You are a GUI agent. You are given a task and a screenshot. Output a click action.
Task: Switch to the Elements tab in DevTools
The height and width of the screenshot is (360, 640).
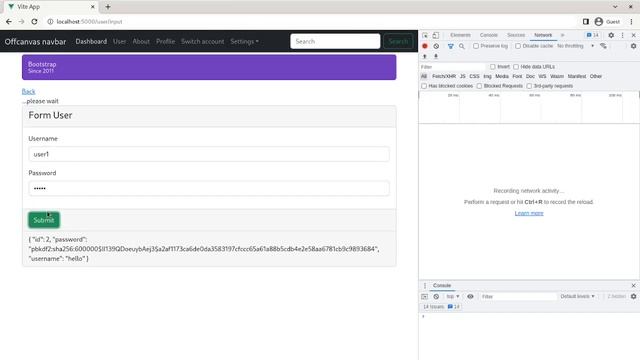460,35
